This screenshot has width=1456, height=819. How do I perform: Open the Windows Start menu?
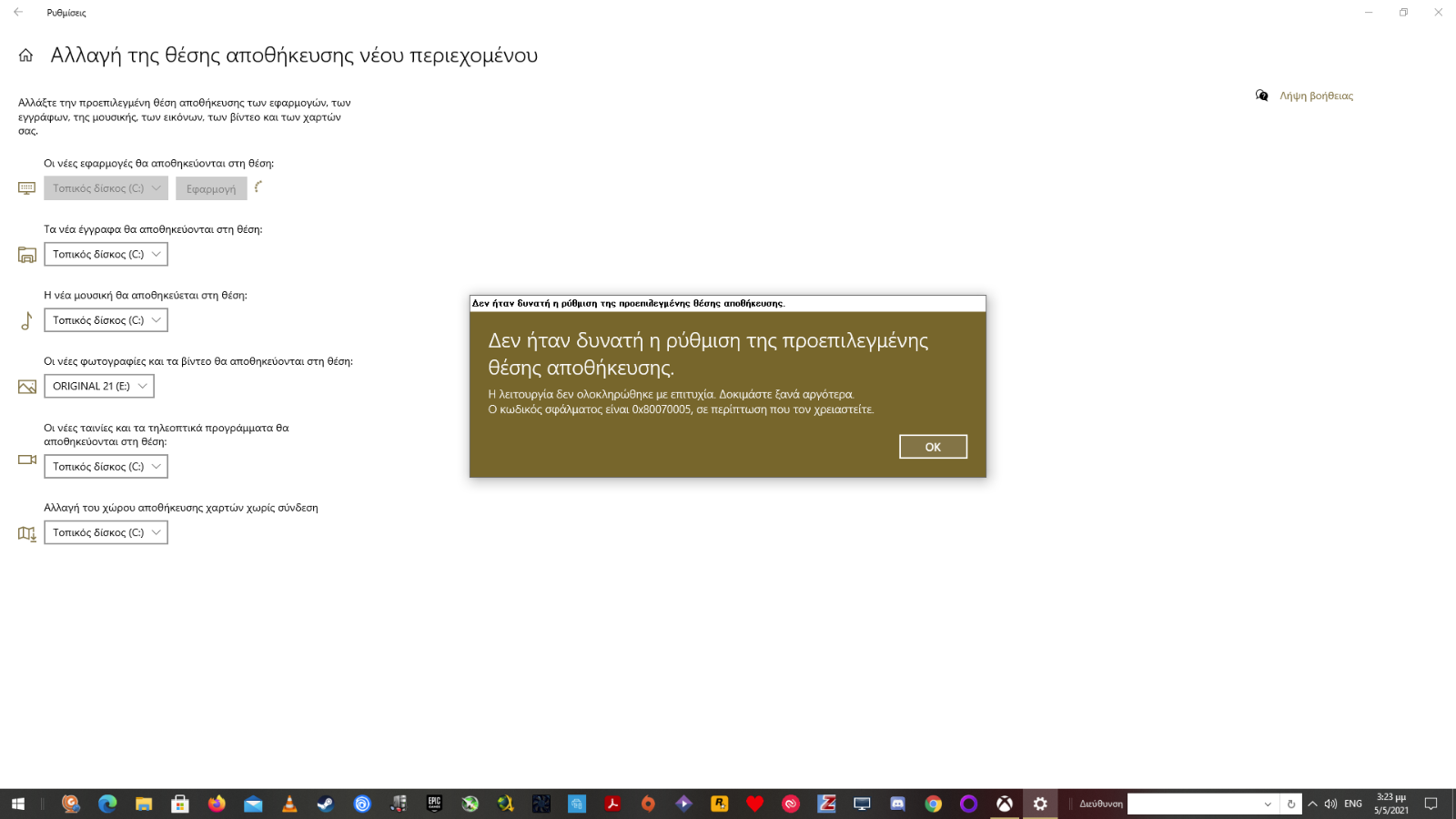tap(18, 804)
